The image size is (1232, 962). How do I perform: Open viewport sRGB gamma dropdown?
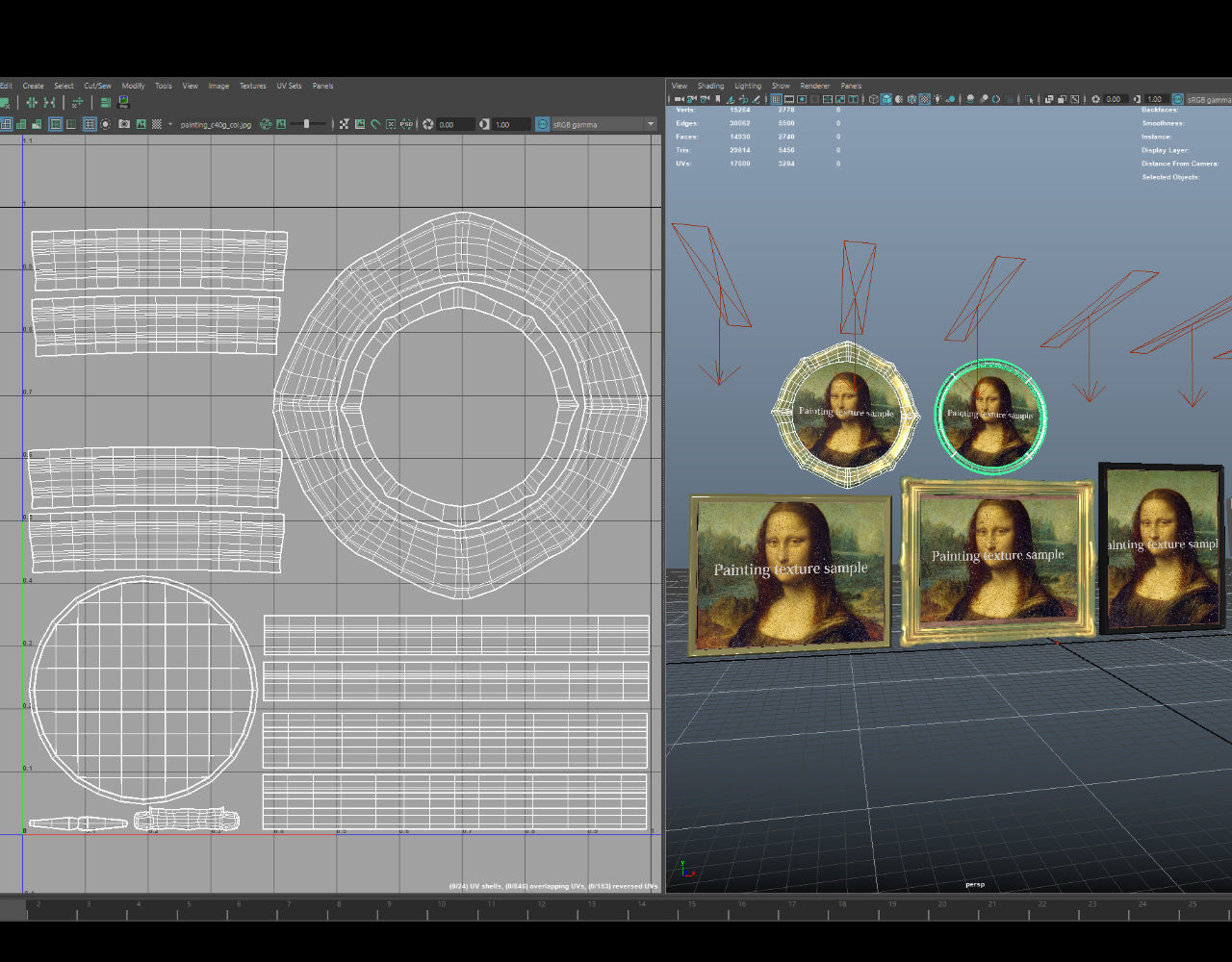(1209, 99)
